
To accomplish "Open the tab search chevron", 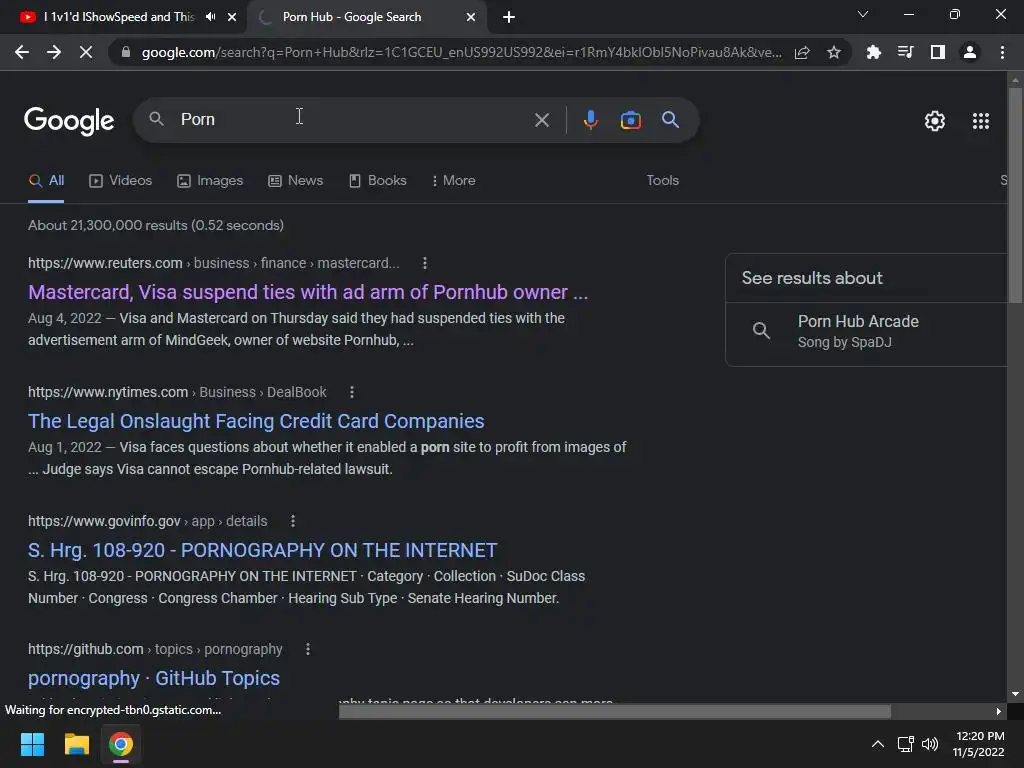I will [863, 14].
